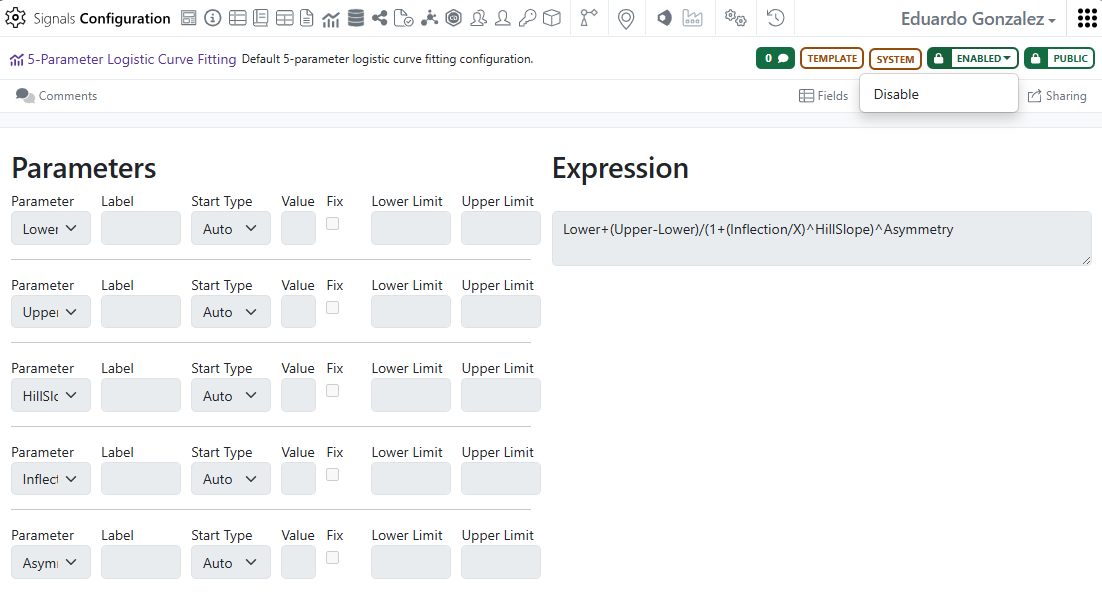Click the share nodes icon in toolbar
This screenshot has width=1102, height=598.
click(380, 18)
